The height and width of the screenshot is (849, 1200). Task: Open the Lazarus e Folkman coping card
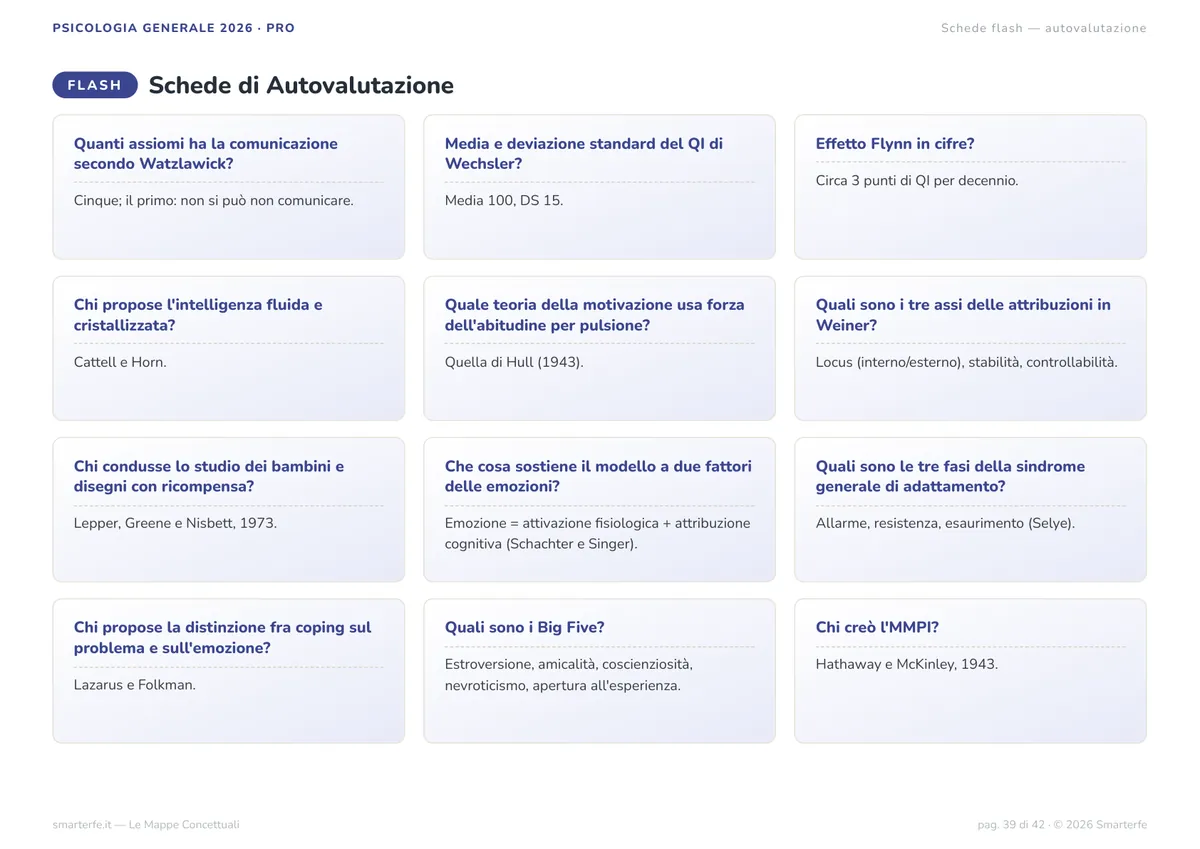pyautogui.click(x=229, y=671)
